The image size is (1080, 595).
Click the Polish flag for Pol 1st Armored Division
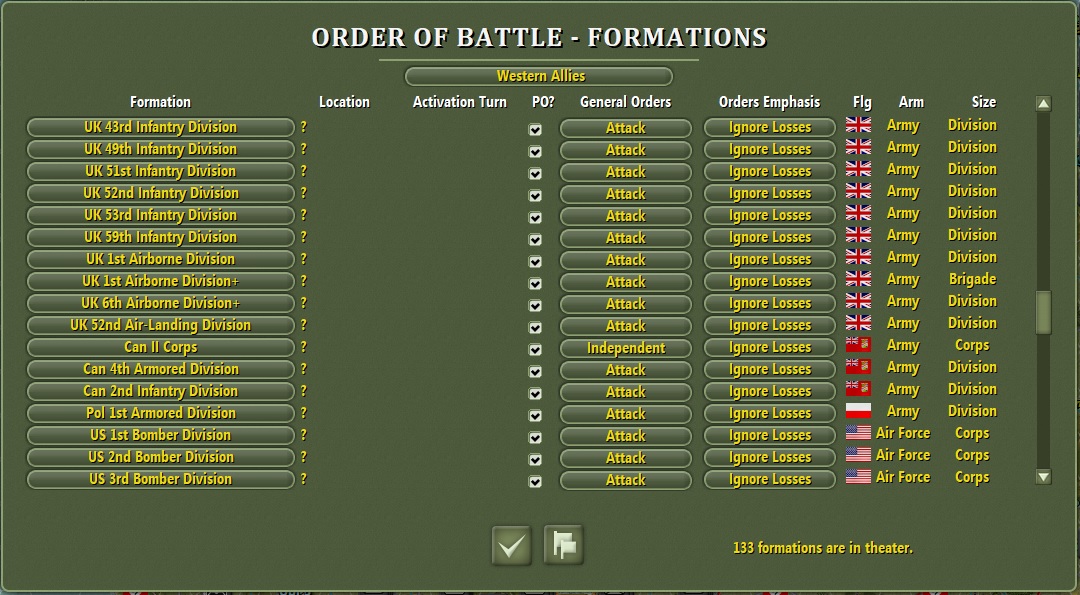pos(860,411)
